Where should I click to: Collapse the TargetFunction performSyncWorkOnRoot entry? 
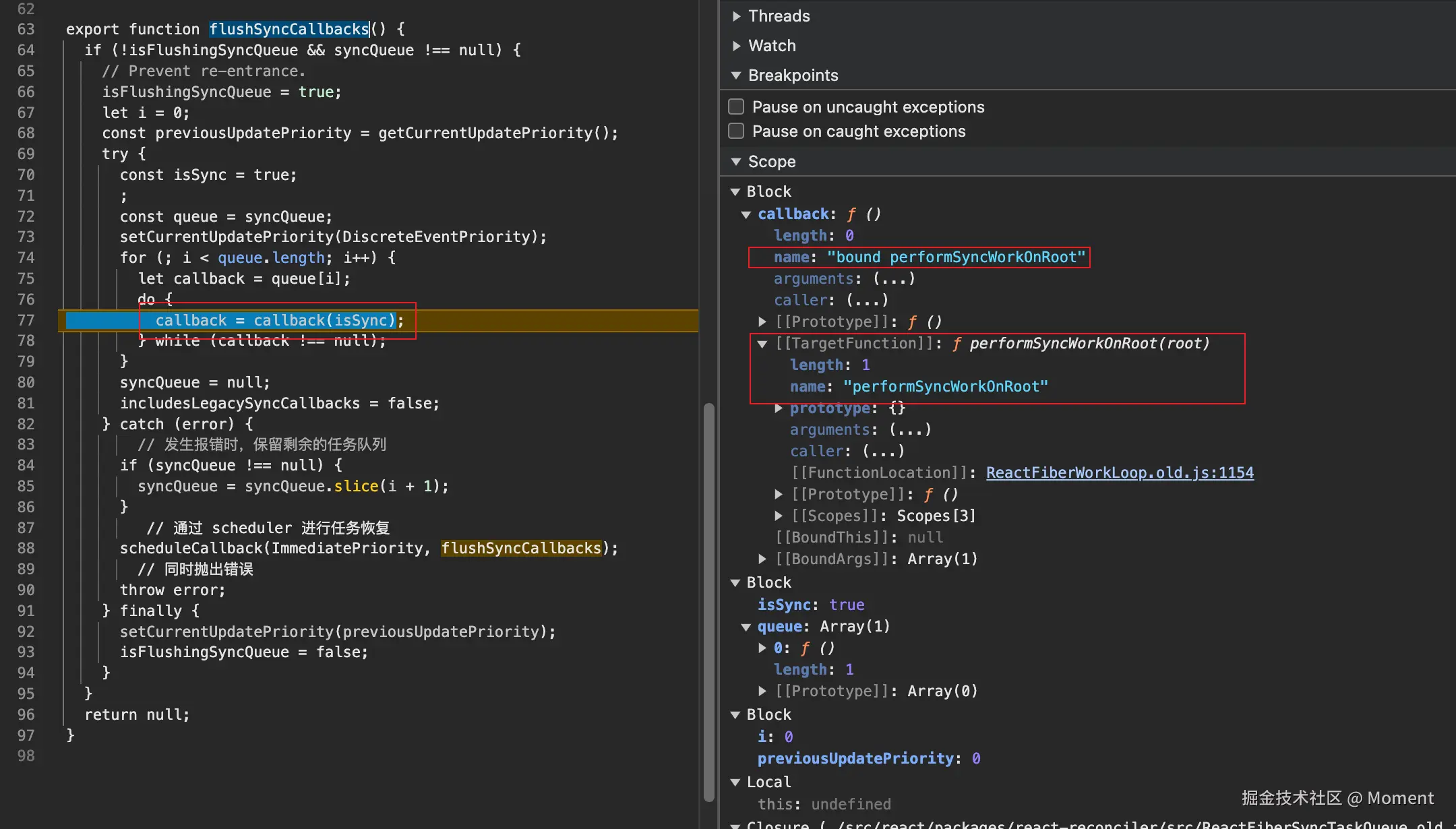pyautogui.click(x=762, y=344)
